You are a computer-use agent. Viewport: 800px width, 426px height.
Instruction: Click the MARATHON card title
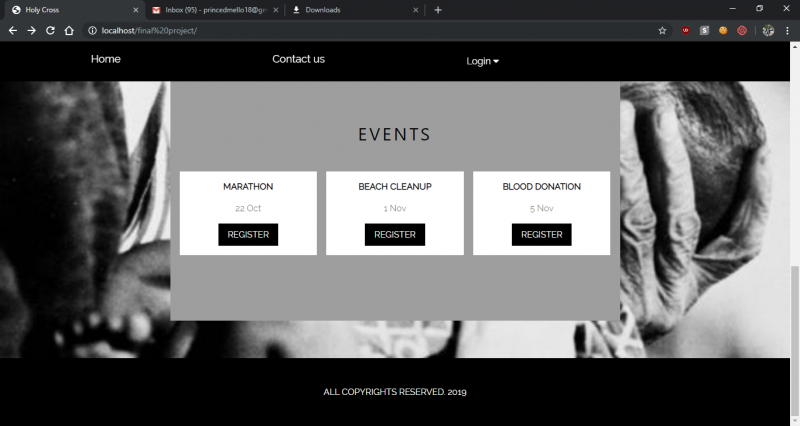point(248,187)
